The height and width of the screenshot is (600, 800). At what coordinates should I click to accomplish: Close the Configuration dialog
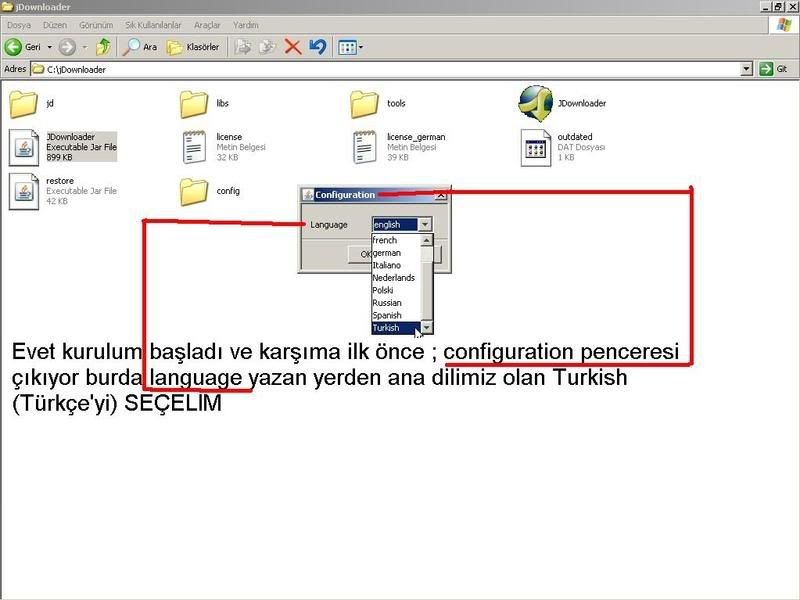[441, 195]
